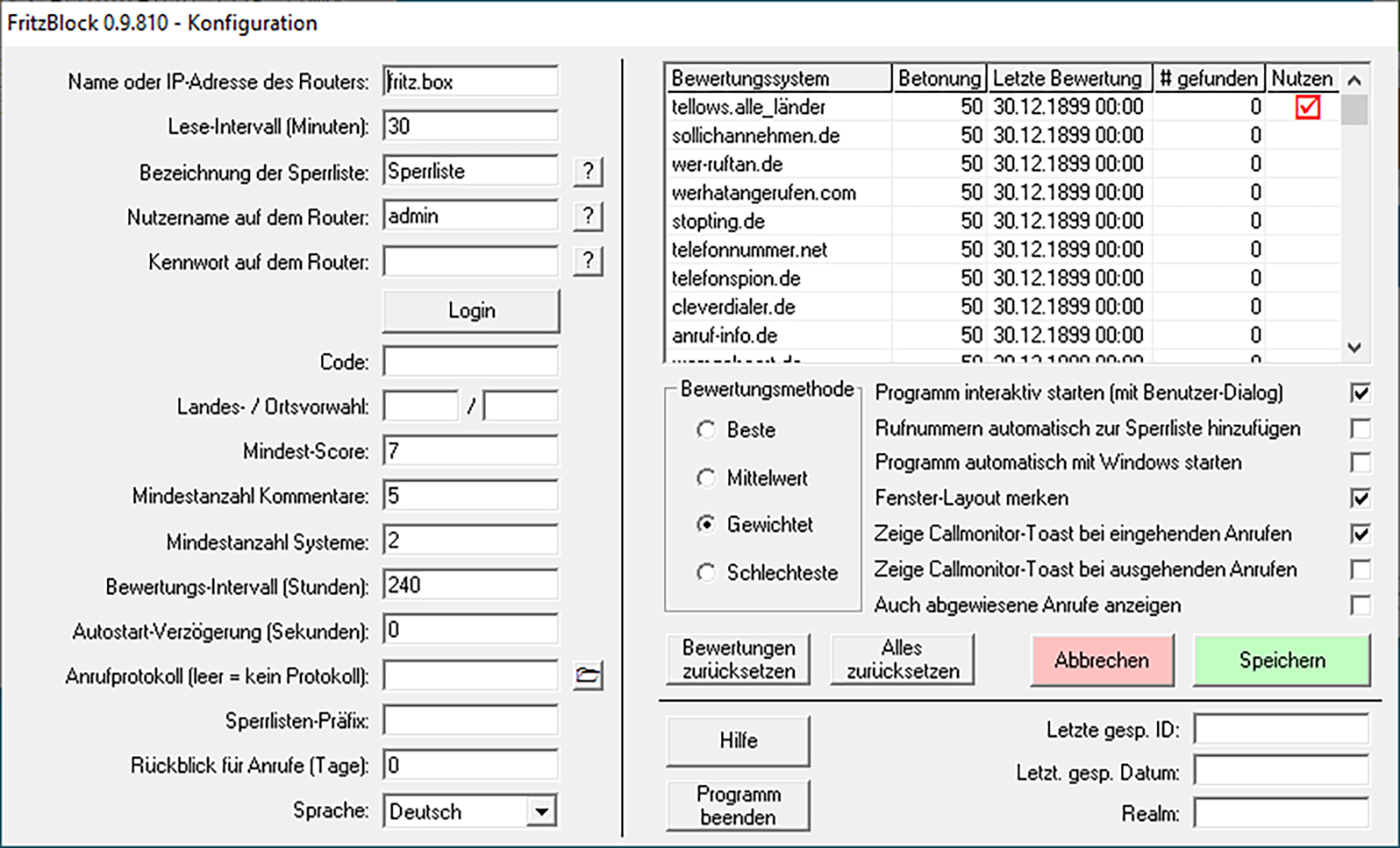Toggle Nutzen checkbox for tellows.alle_länder

click(1307, 107)
